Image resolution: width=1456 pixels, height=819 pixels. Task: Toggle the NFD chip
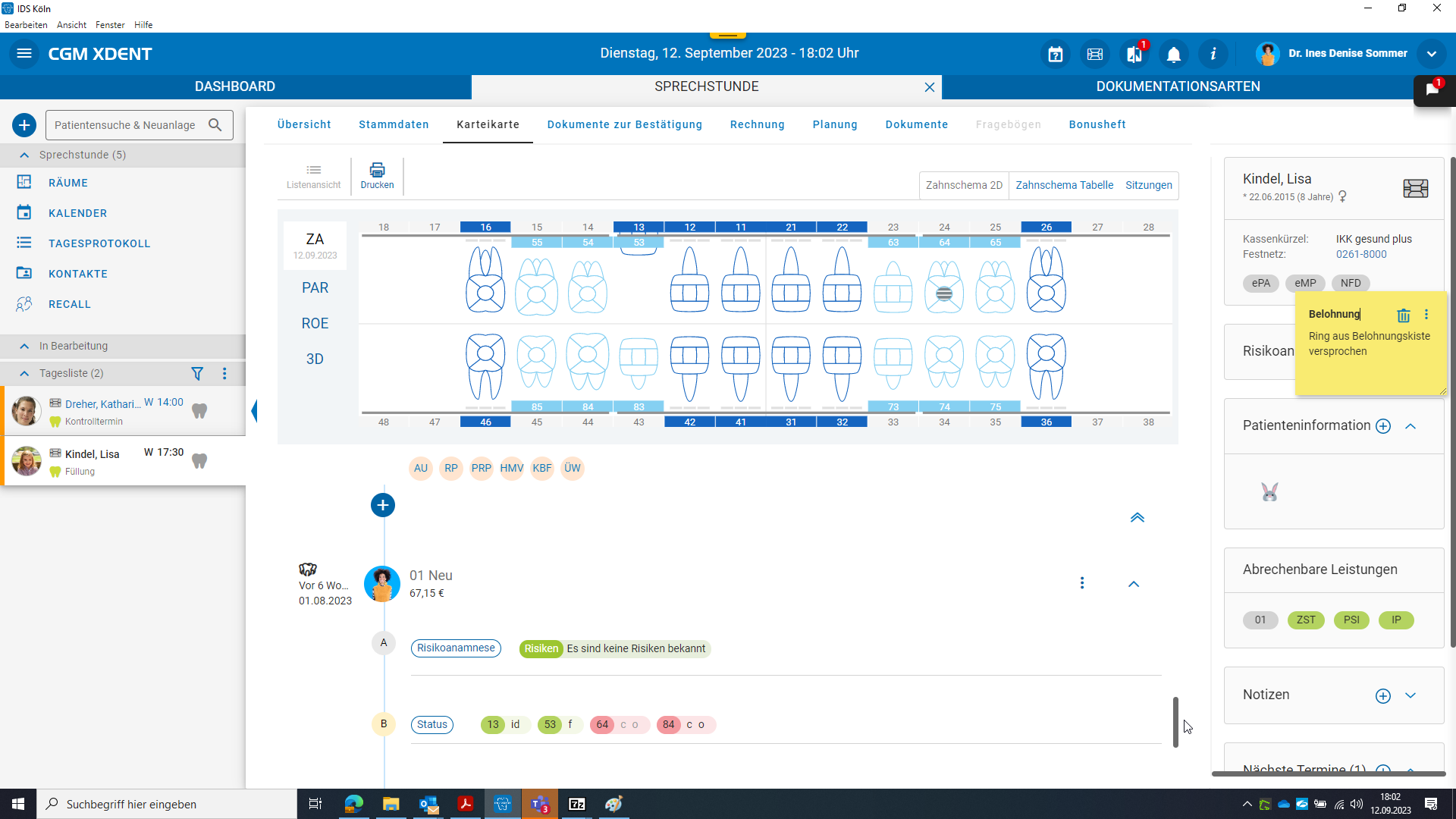tap(1351, 283)
